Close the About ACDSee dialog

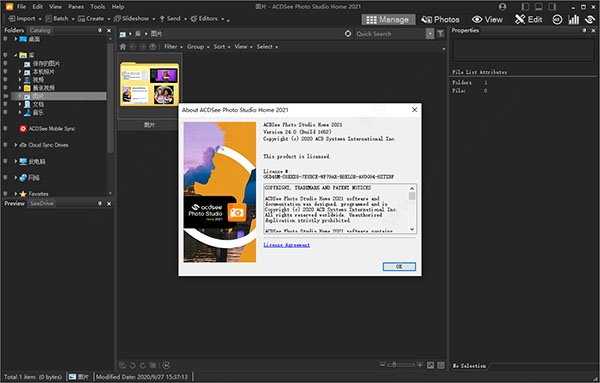coord(414,110)
